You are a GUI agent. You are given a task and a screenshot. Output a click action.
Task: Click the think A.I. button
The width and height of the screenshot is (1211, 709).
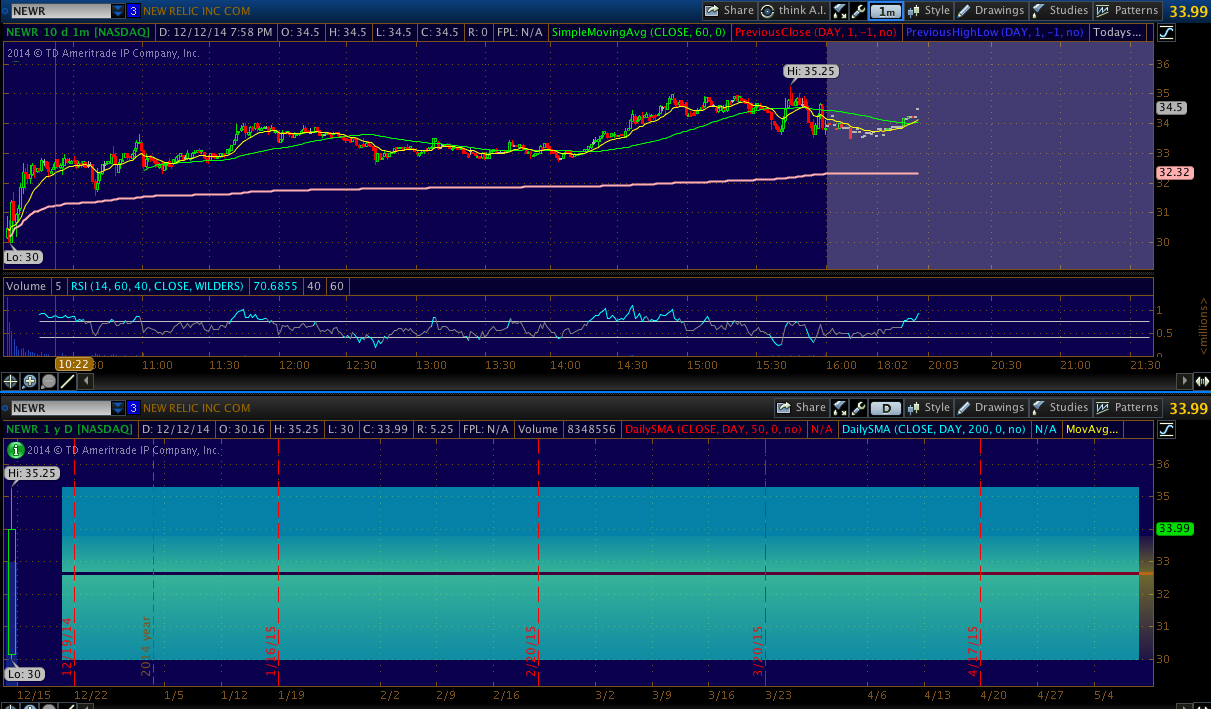[x=793, y=11]
